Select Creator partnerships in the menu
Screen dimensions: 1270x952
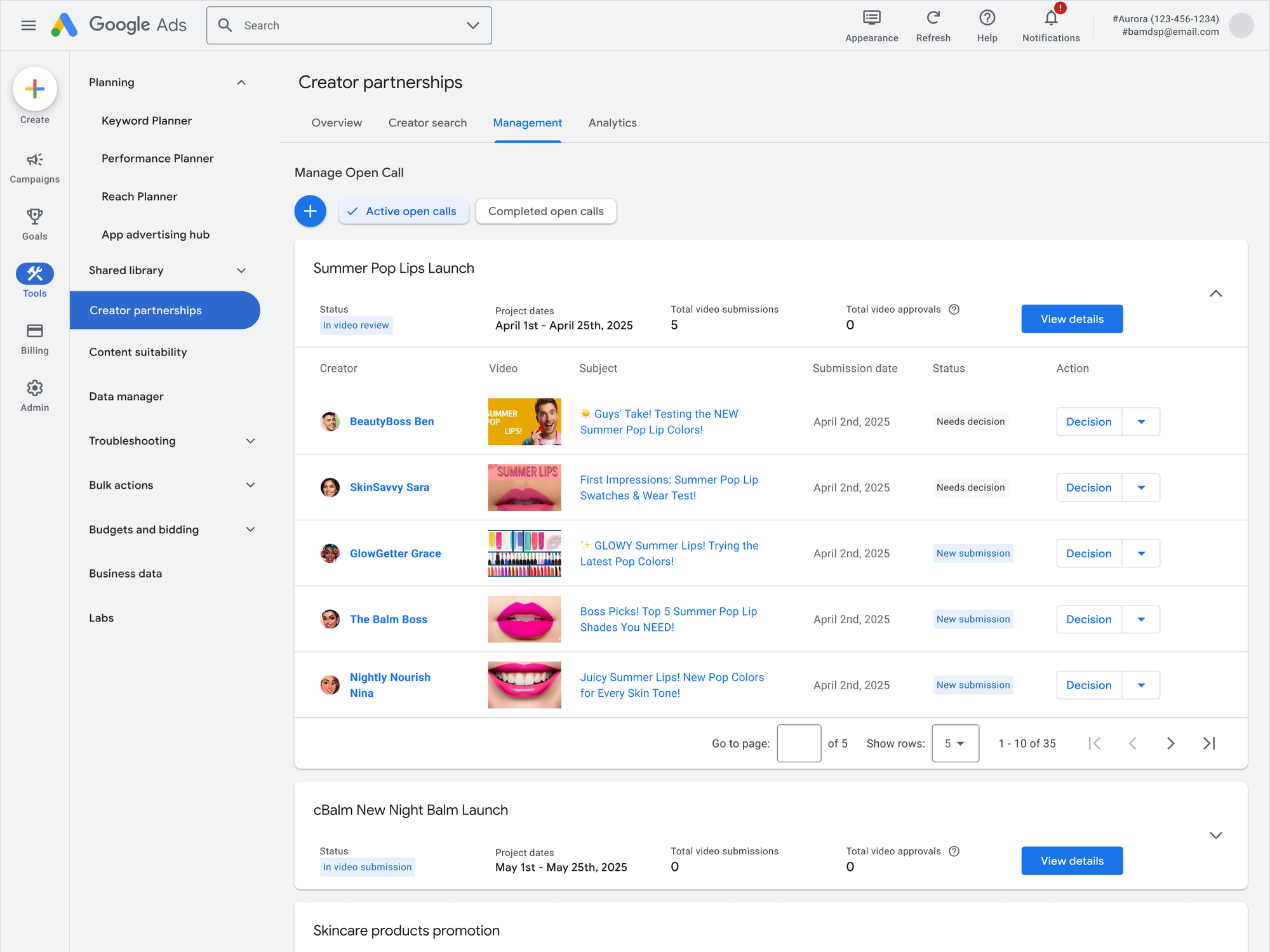tap(165, 310)
